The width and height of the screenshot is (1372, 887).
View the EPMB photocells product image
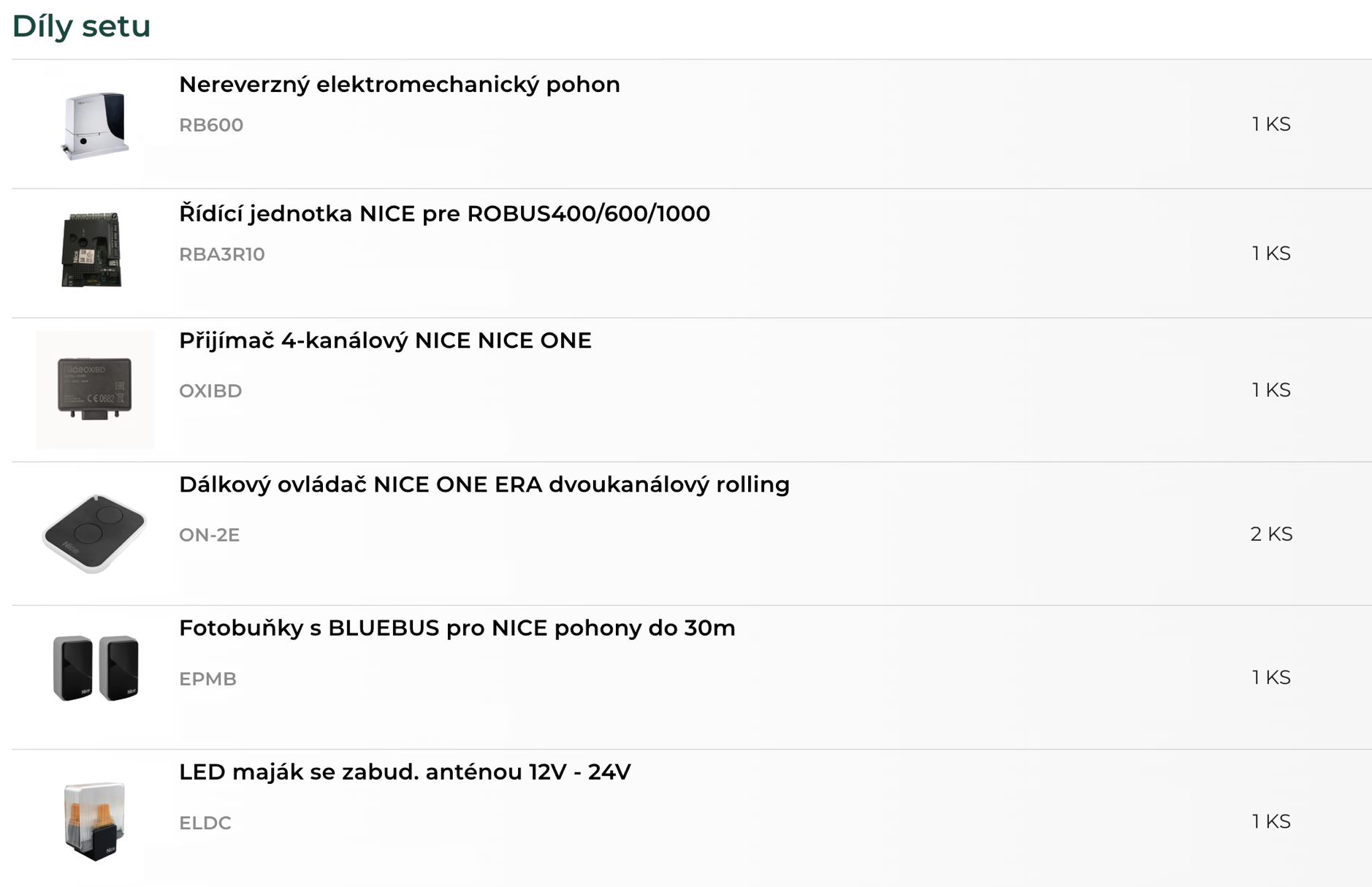pos(95,668)
